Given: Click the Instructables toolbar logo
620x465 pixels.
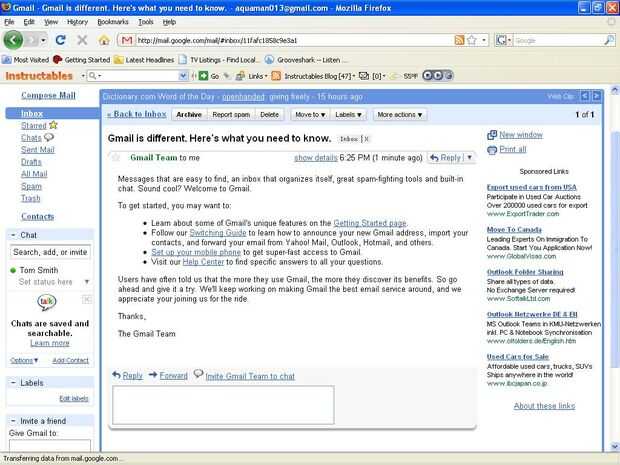Looking at the screenshot, I should [39, 76].
